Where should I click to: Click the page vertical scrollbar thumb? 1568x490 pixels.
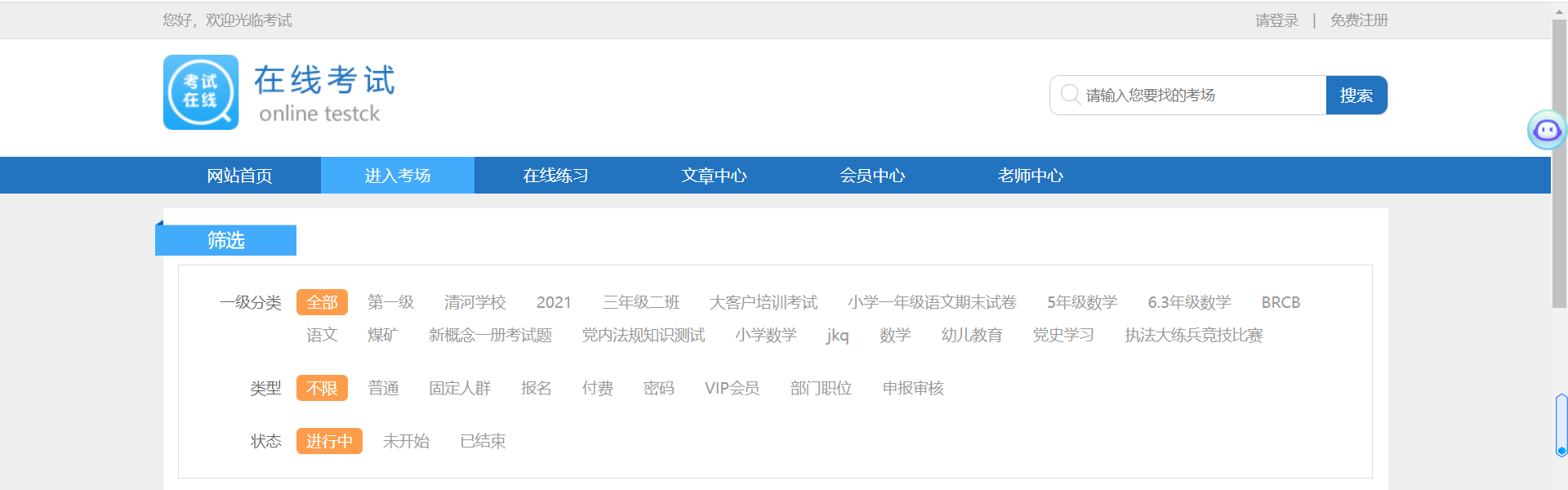click(1559, 163)
